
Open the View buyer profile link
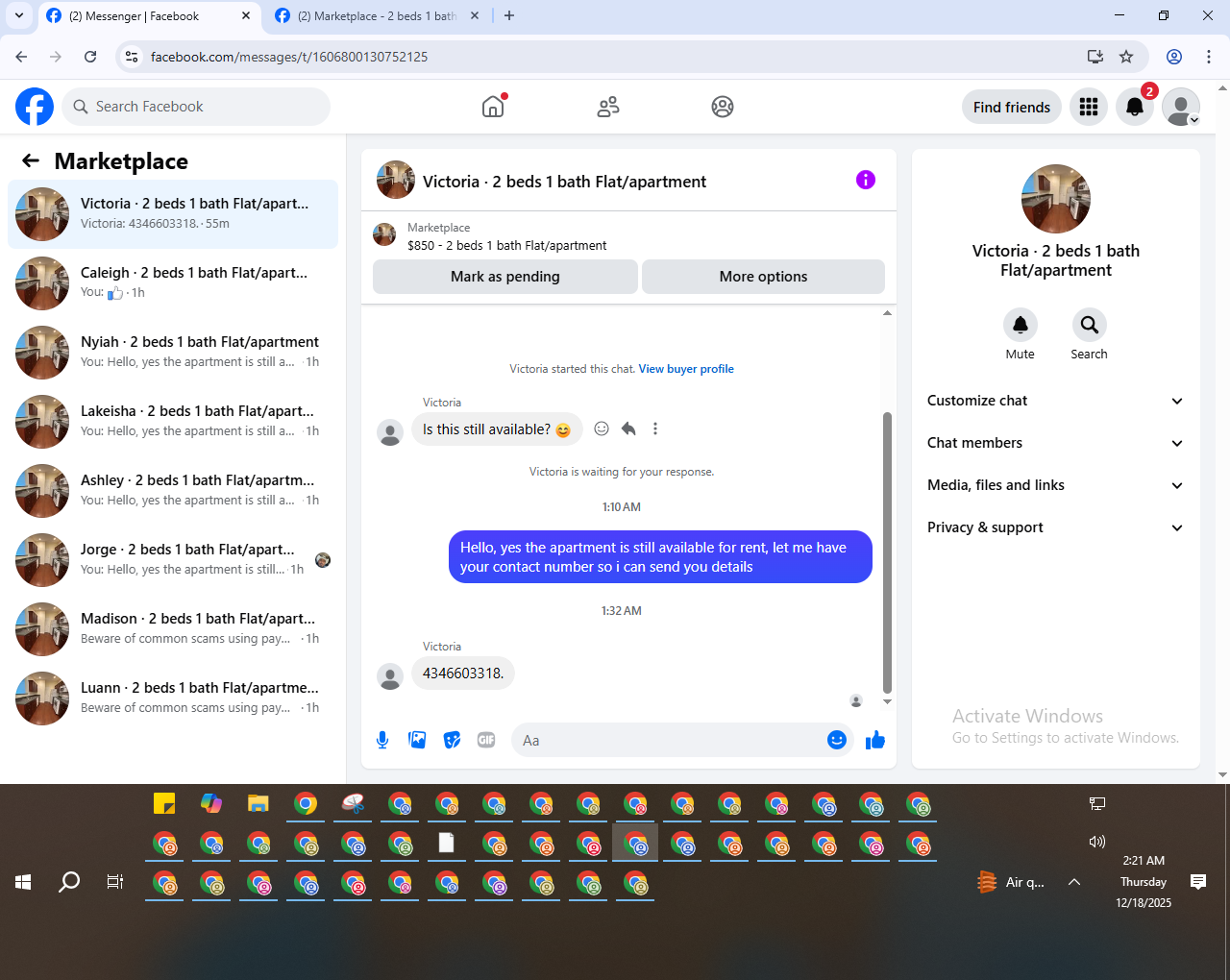click(686, 369)
